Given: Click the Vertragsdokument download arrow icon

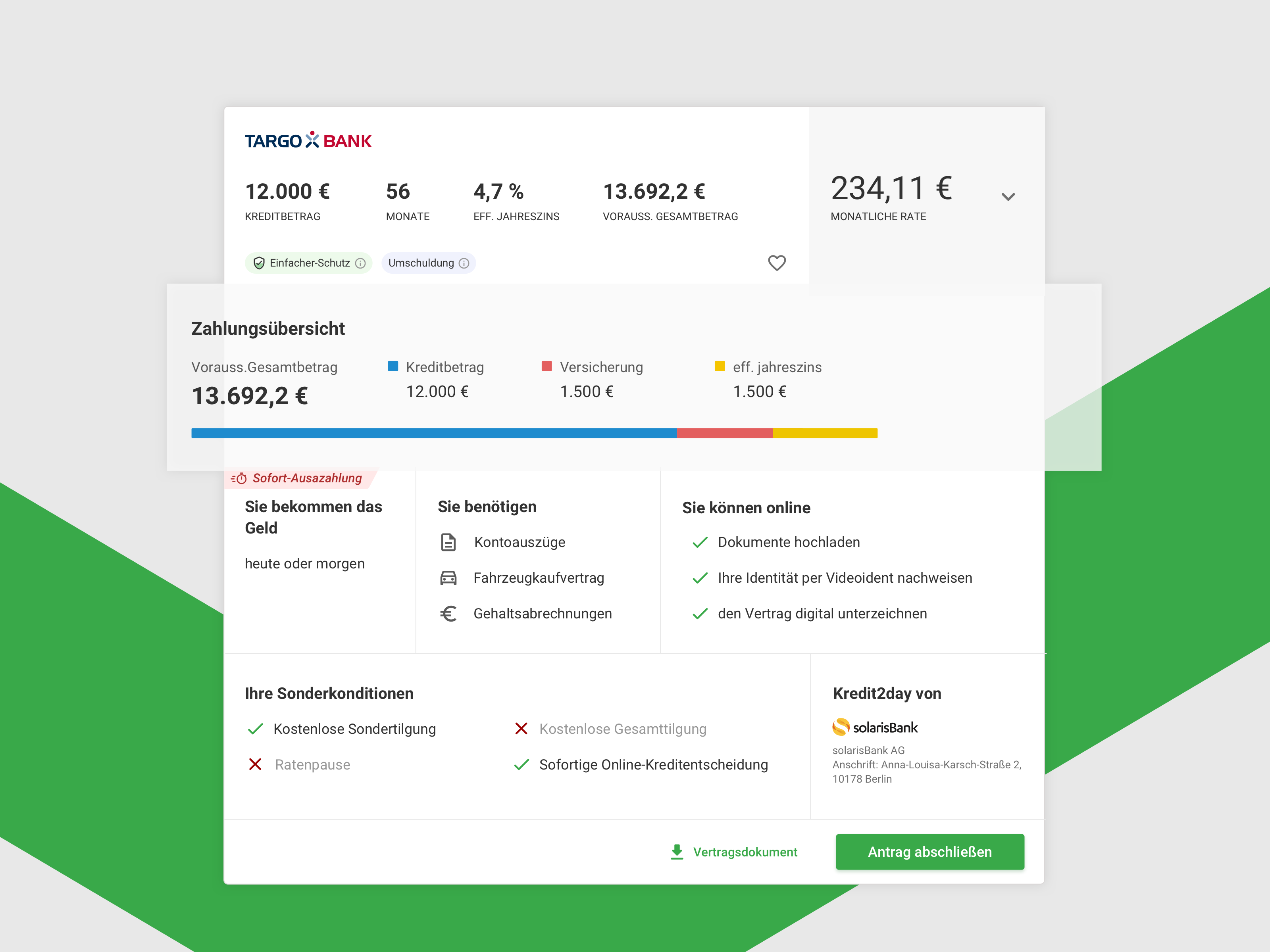Looking at the screenshot, I should 677,852.
